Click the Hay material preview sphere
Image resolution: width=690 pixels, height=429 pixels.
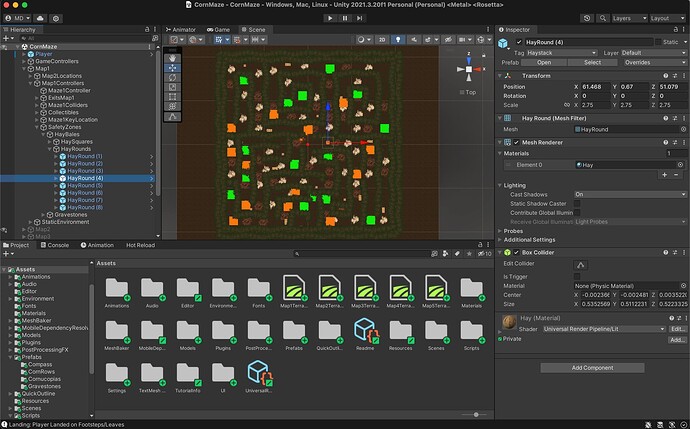tap(510, 322)
